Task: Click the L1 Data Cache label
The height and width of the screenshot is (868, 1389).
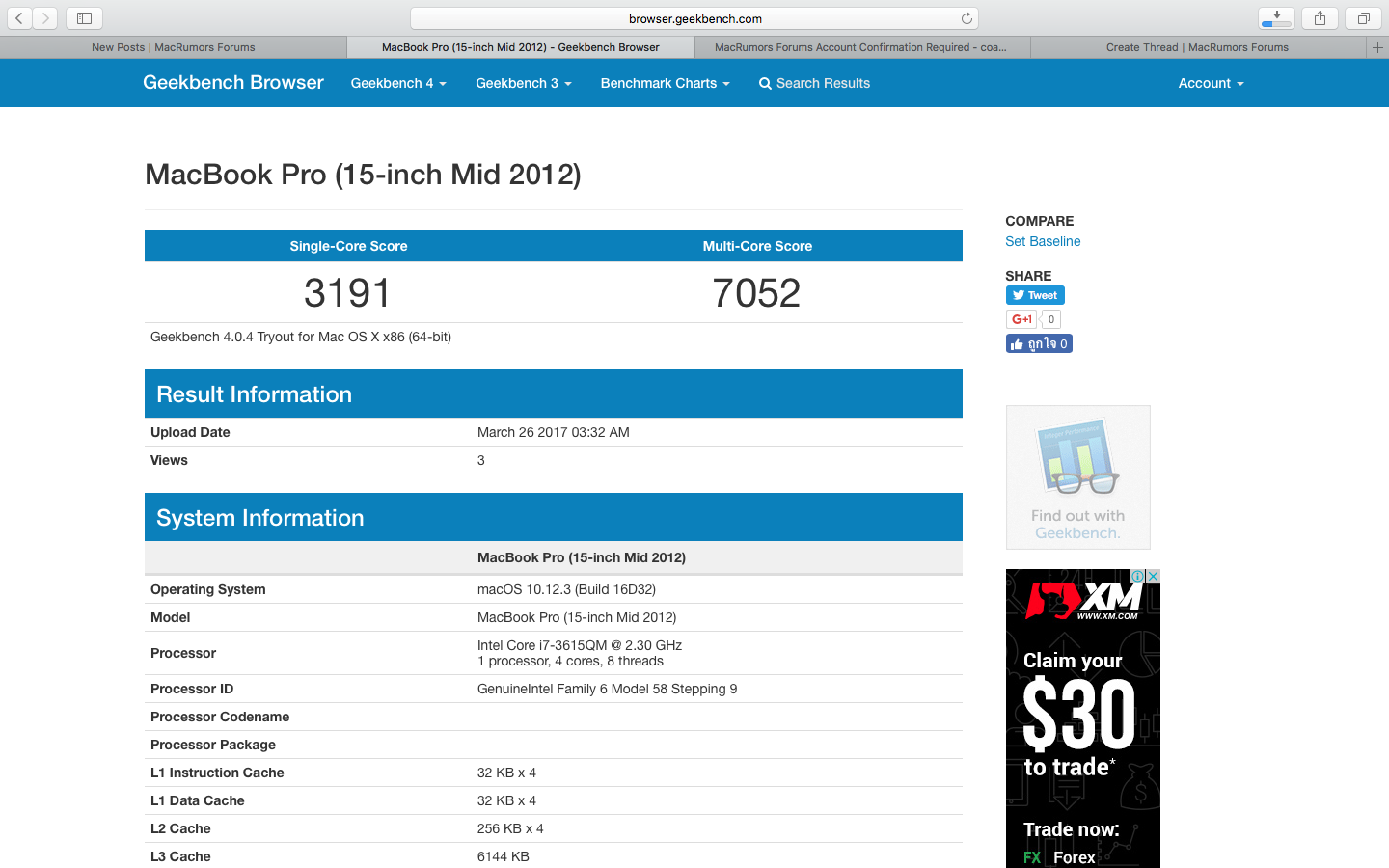Action: coord(198,800)
